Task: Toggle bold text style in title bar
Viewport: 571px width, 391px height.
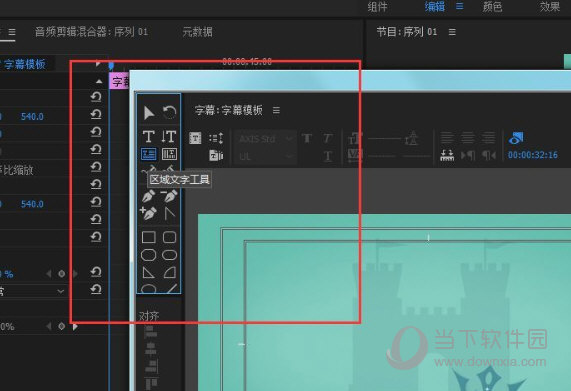Action: tap(307, 138)
